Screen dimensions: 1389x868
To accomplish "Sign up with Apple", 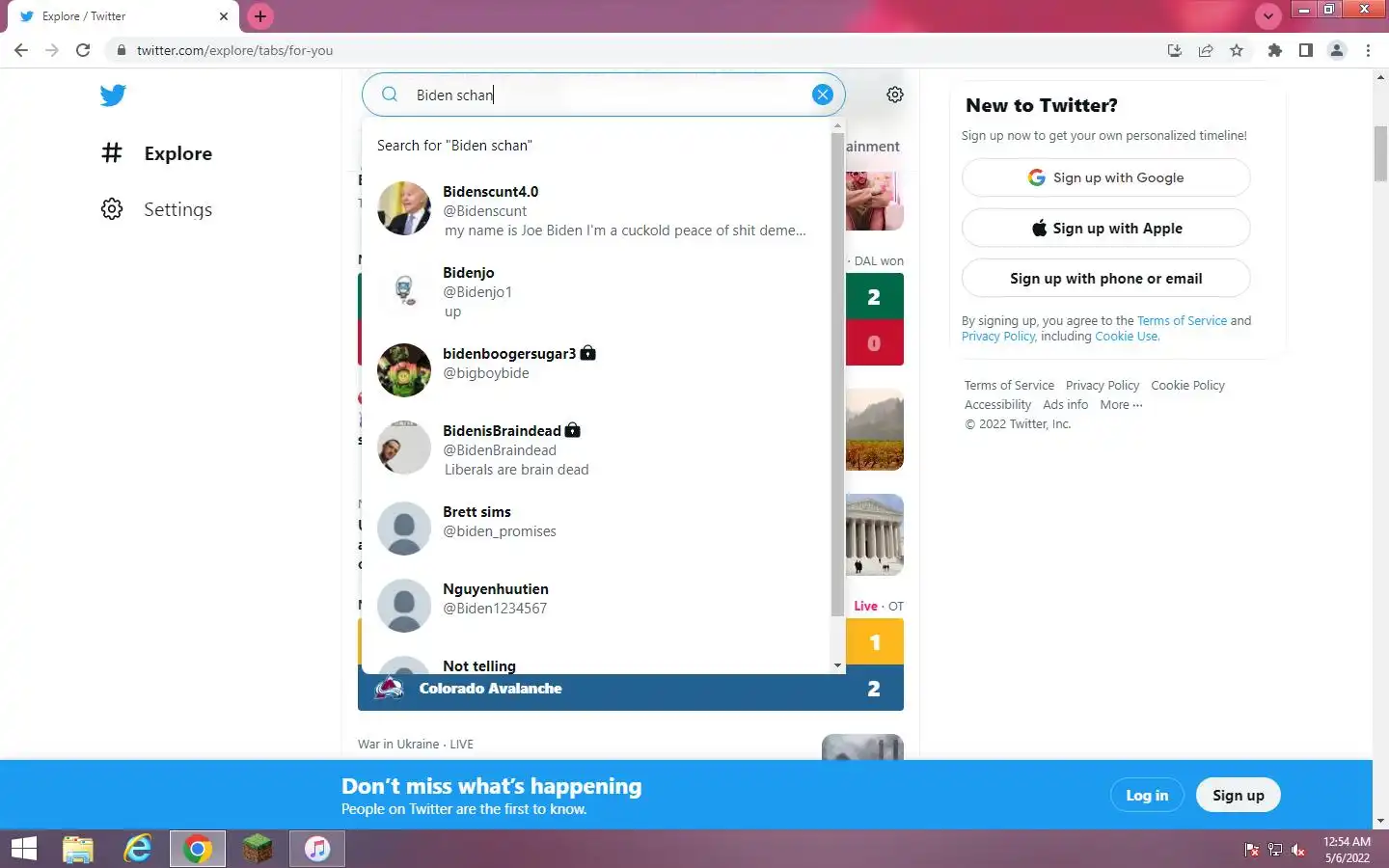I will pos(1105,229).
